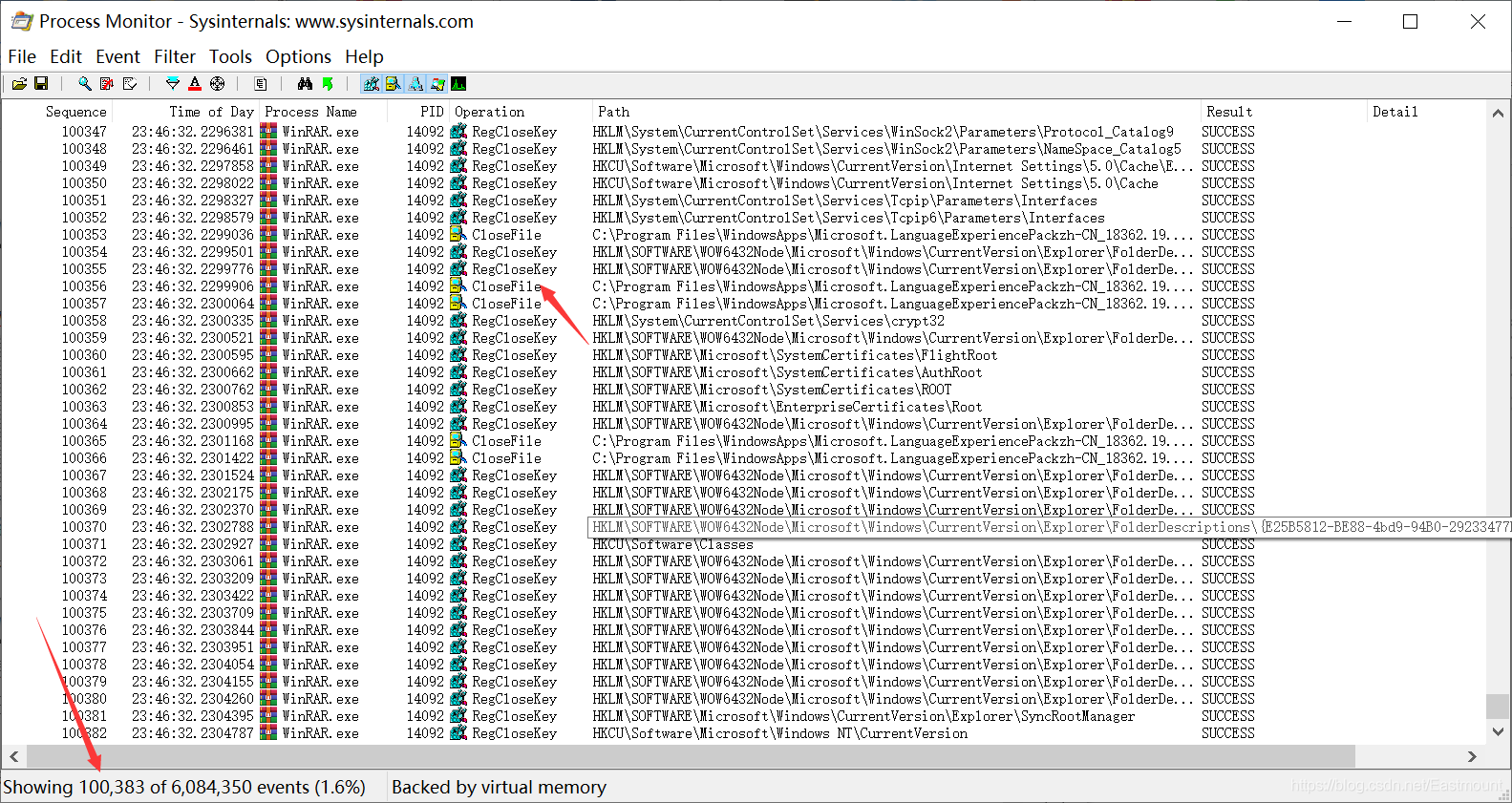The image size is (1512, 803).
Task: Open the Help menu
Action: click(x=364, y=56)
